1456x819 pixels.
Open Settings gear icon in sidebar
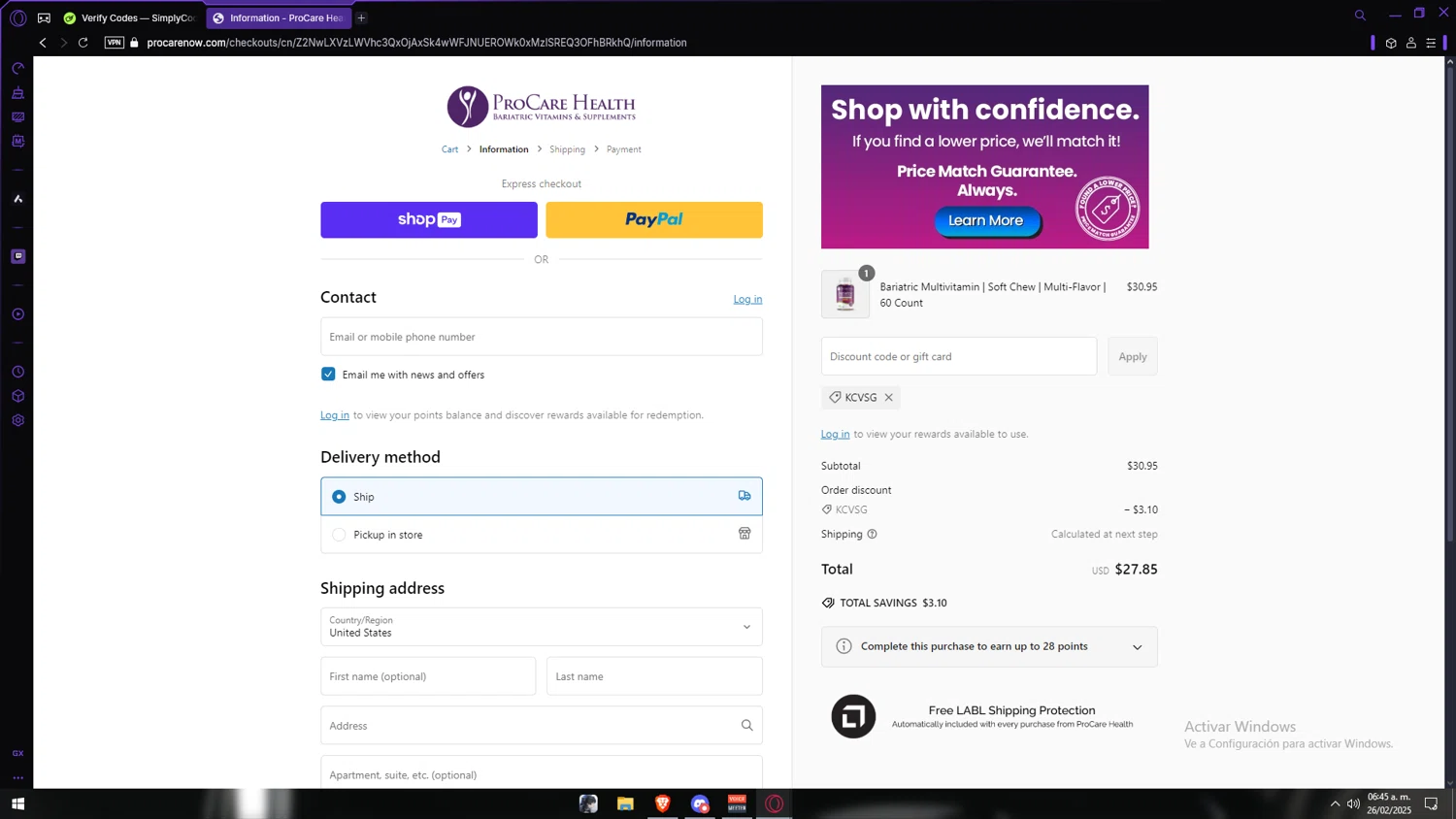[17, 420]
